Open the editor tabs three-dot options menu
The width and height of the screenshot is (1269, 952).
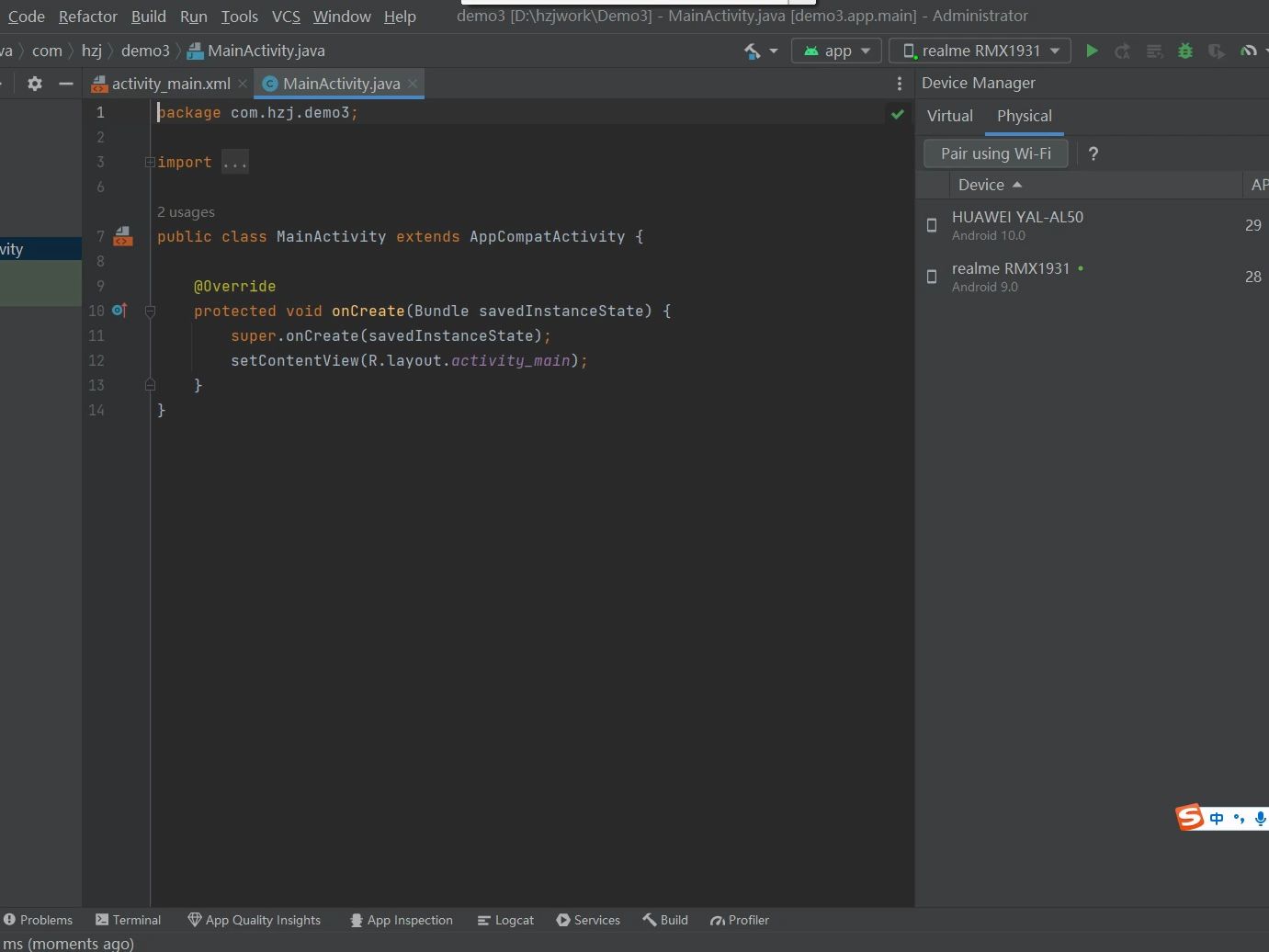899,84
